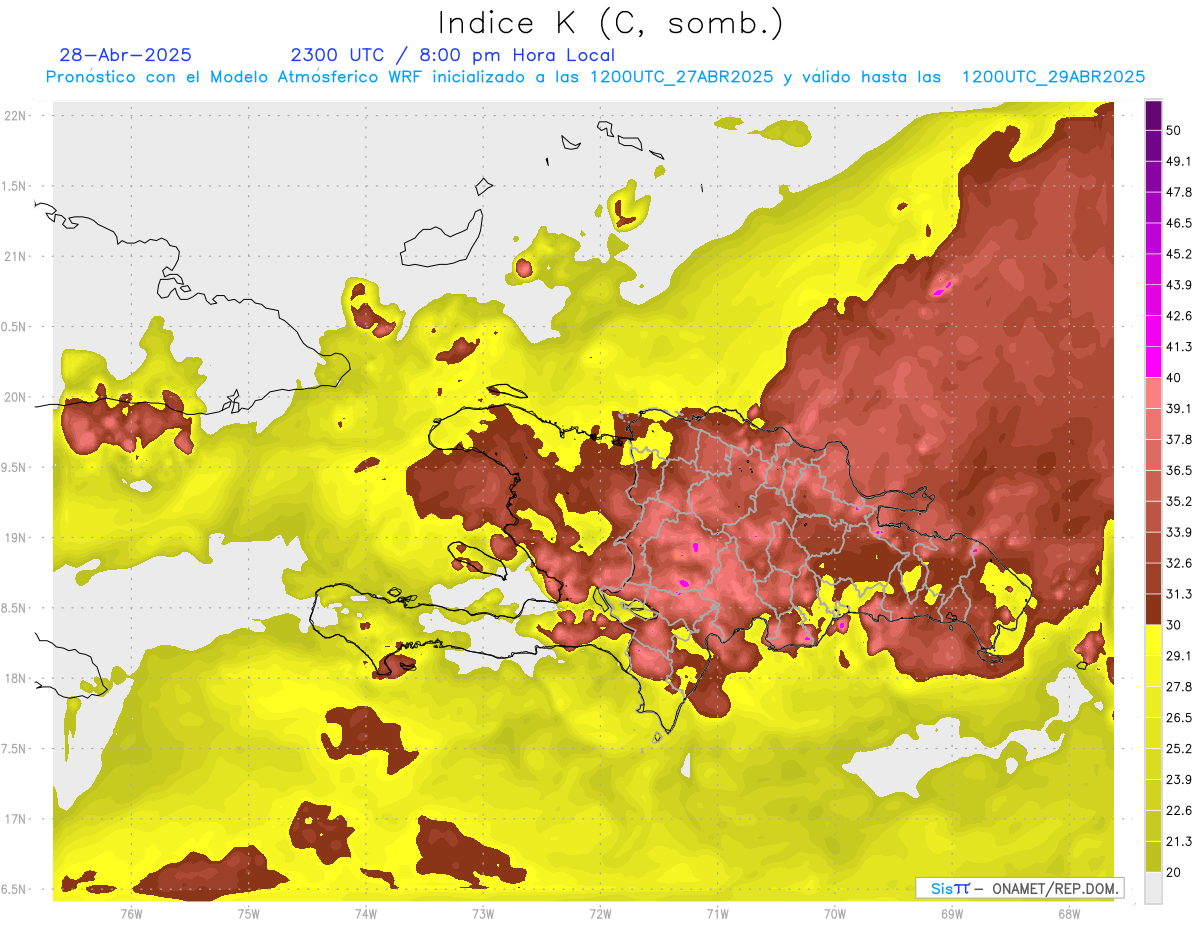Click the legend value '29.1'
The image size is (1200, 927).
tap(1179, 655)
